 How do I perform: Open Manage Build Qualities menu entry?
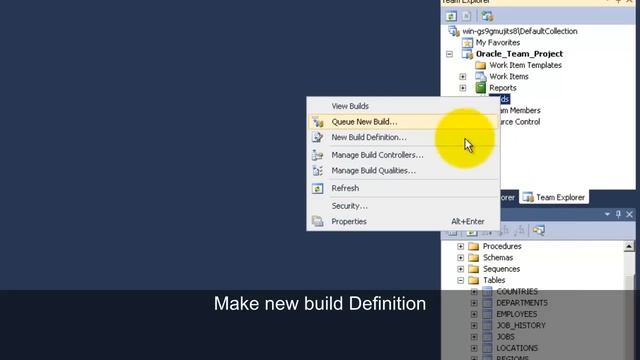coord(373,171)
